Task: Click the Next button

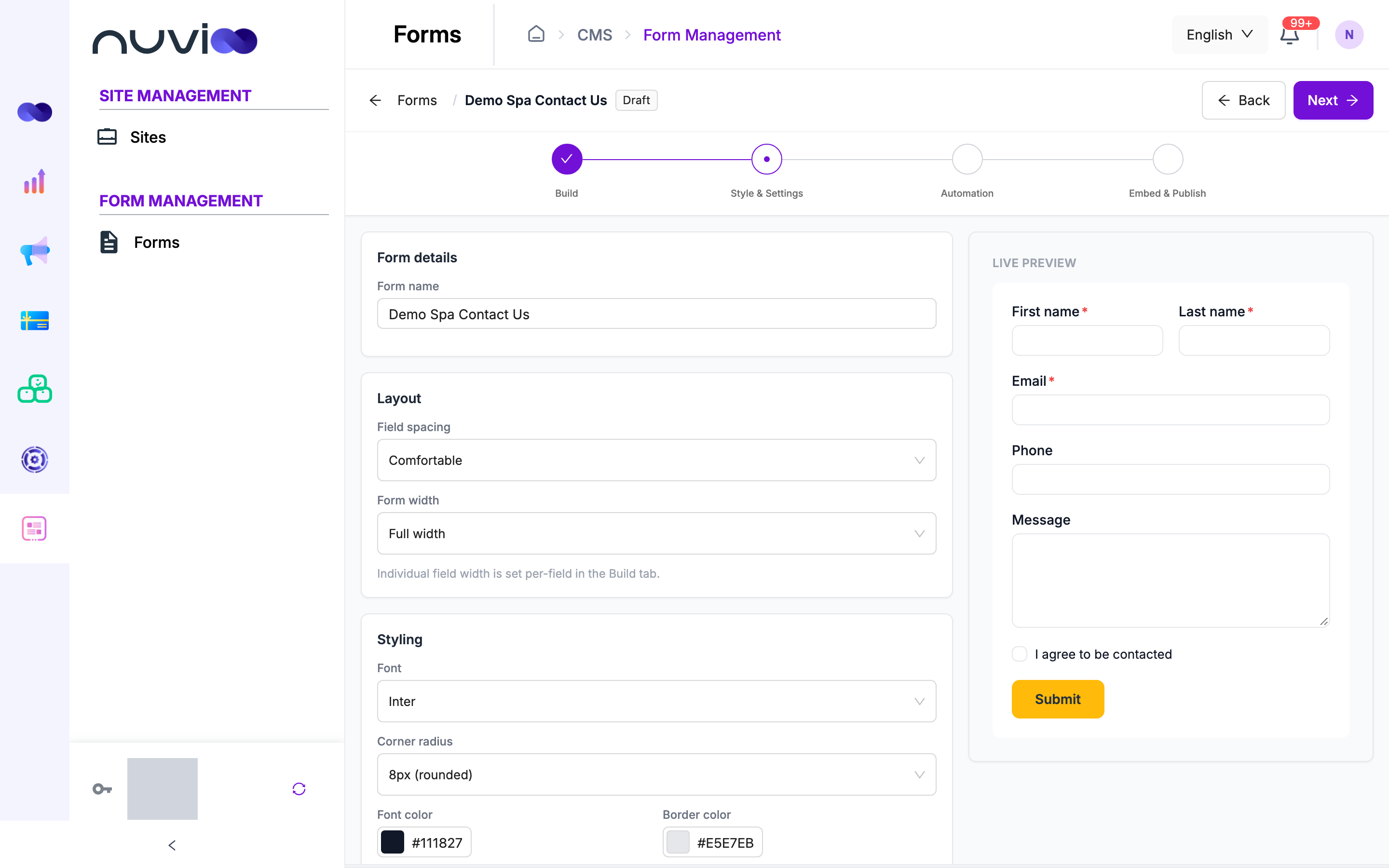Action: [x=1333, y=100]
